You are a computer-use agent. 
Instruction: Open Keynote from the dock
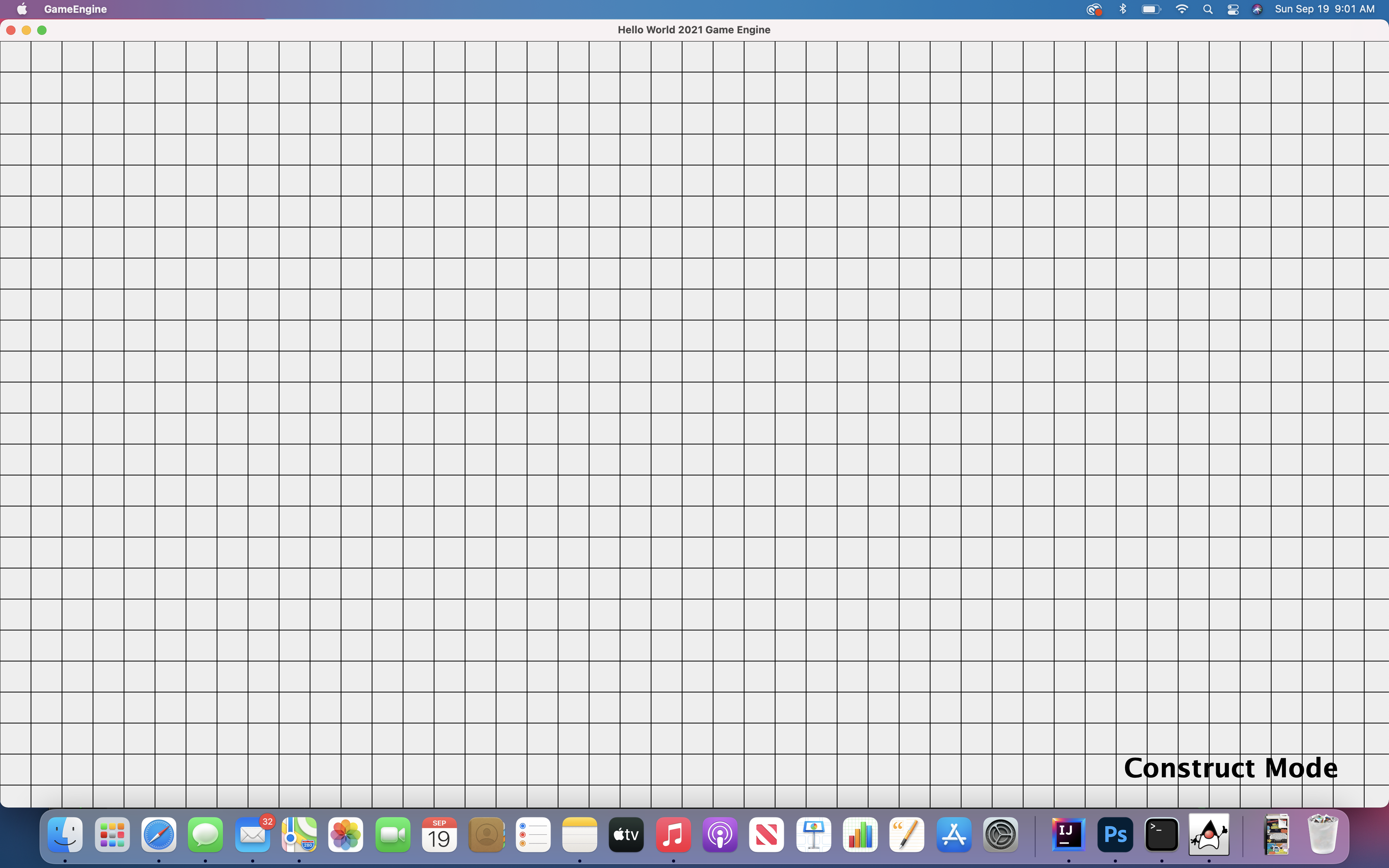(813, 834)
